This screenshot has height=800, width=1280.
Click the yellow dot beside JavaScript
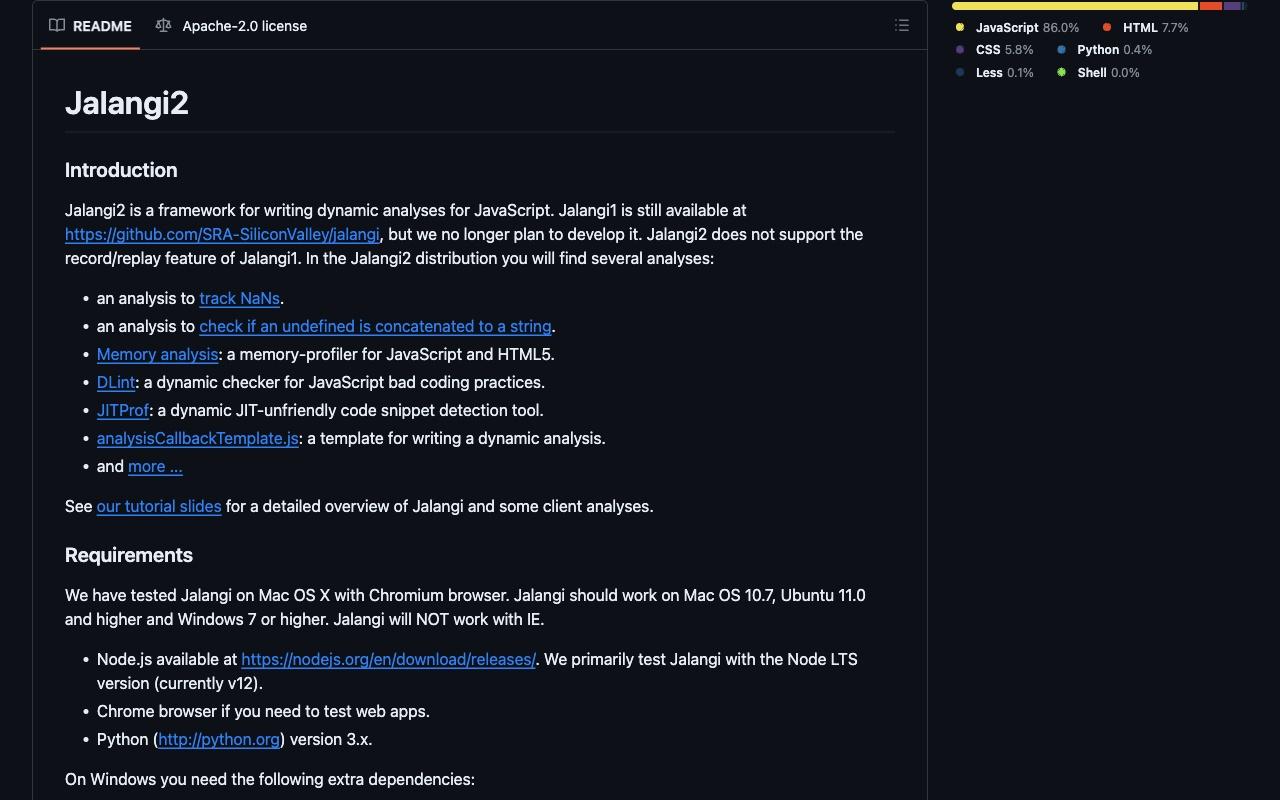tap(960, 28)
